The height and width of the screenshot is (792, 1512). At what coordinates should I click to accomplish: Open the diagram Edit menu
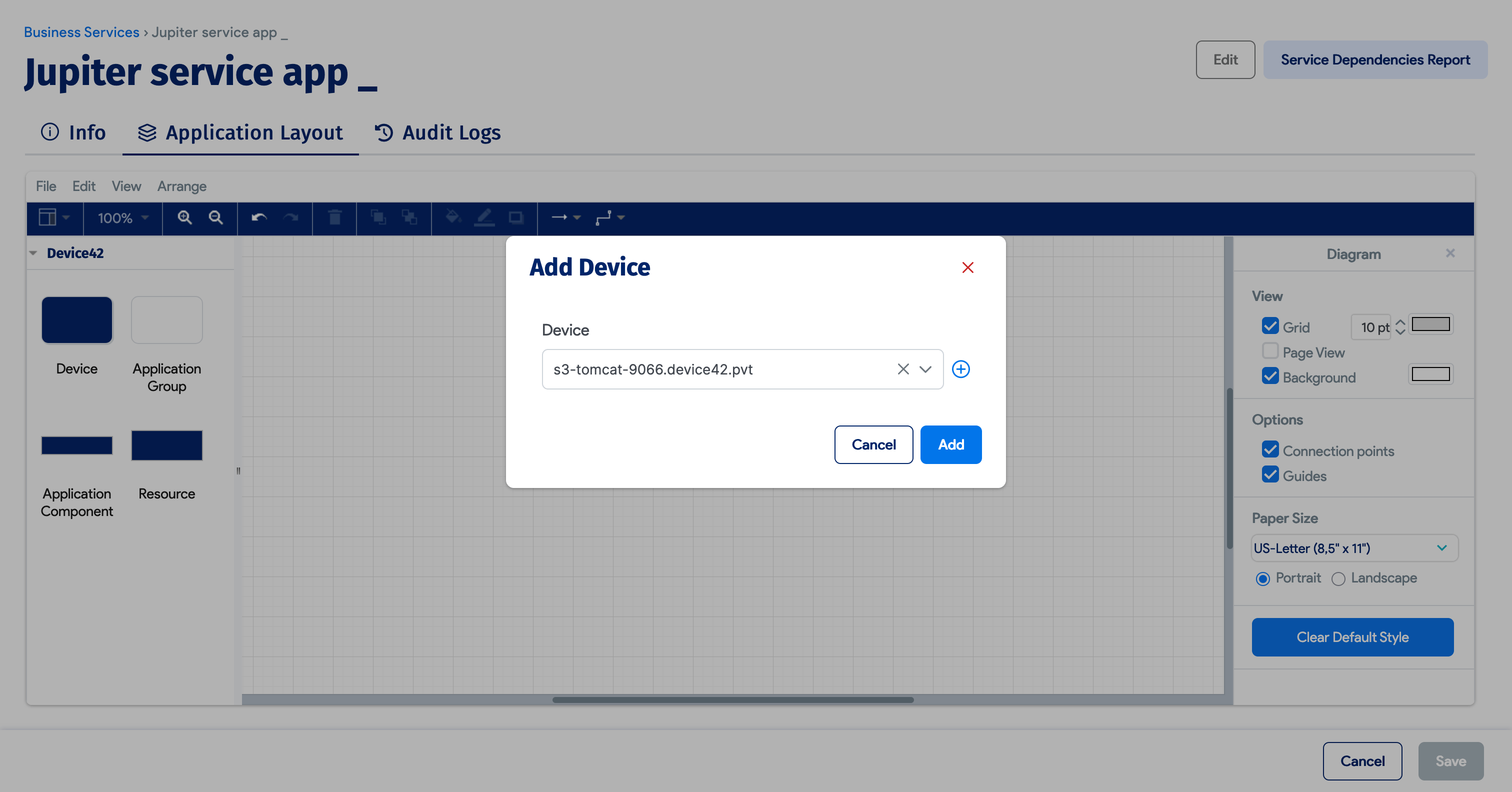tap(84, 186)
